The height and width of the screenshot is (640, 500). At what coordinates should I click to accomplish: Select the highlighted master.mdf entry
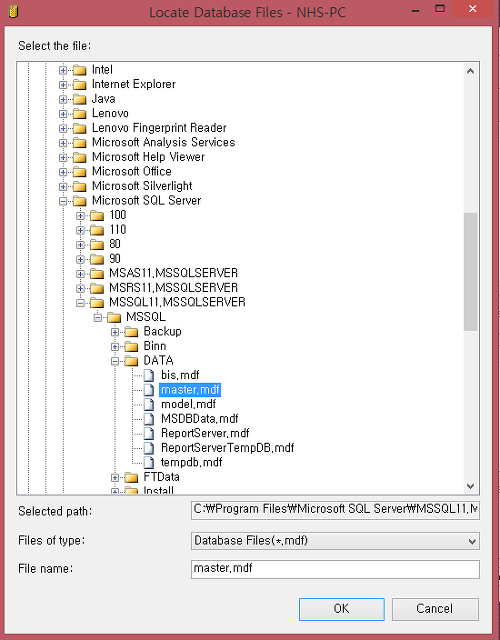click(x=190, y=390)
